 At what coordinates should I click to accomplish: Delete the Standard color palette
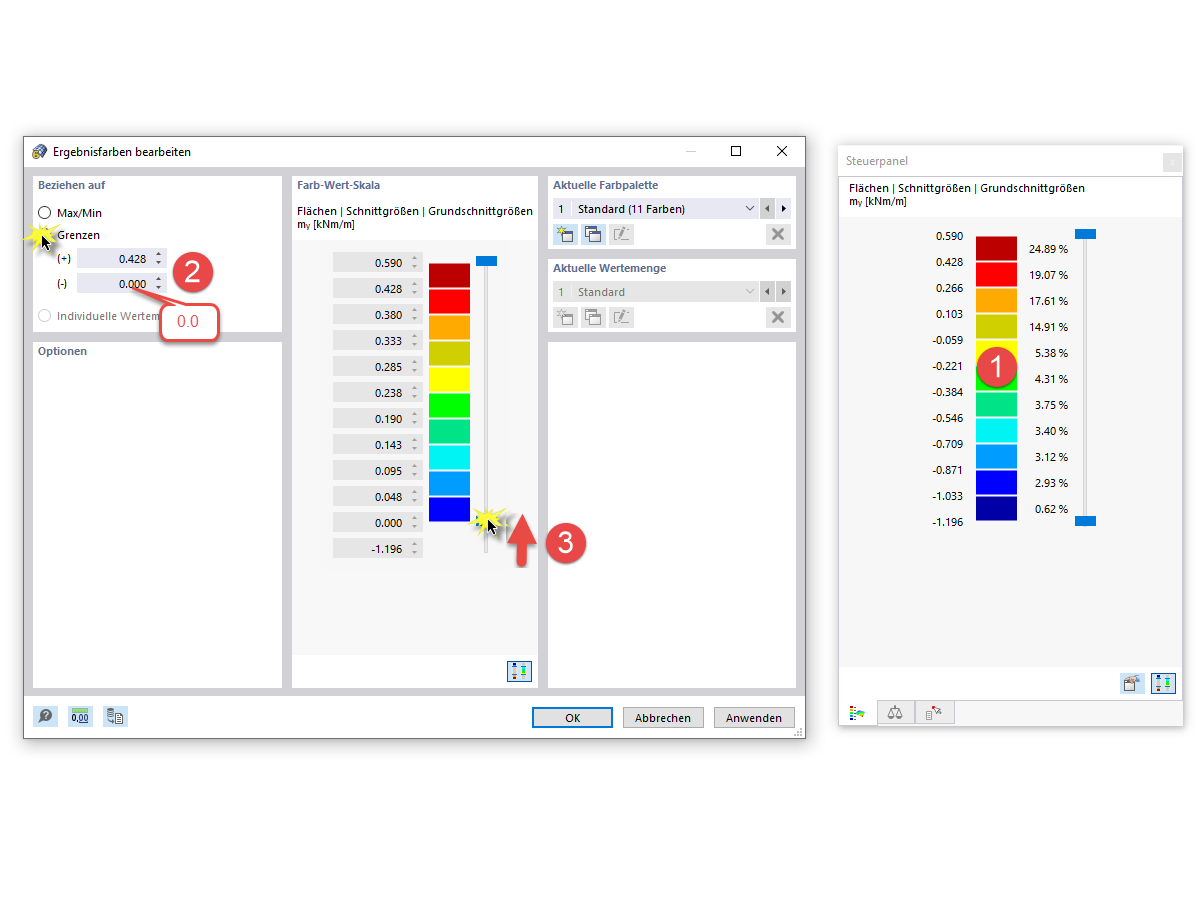777,233
